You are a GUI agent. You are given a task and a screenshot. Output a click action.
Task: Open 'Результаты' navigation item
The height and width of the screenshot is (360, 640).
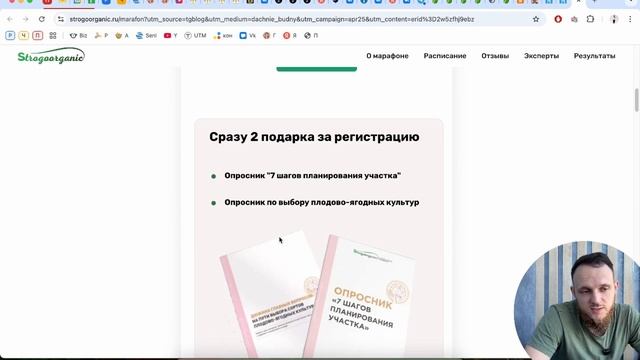[x=594, y=56]
